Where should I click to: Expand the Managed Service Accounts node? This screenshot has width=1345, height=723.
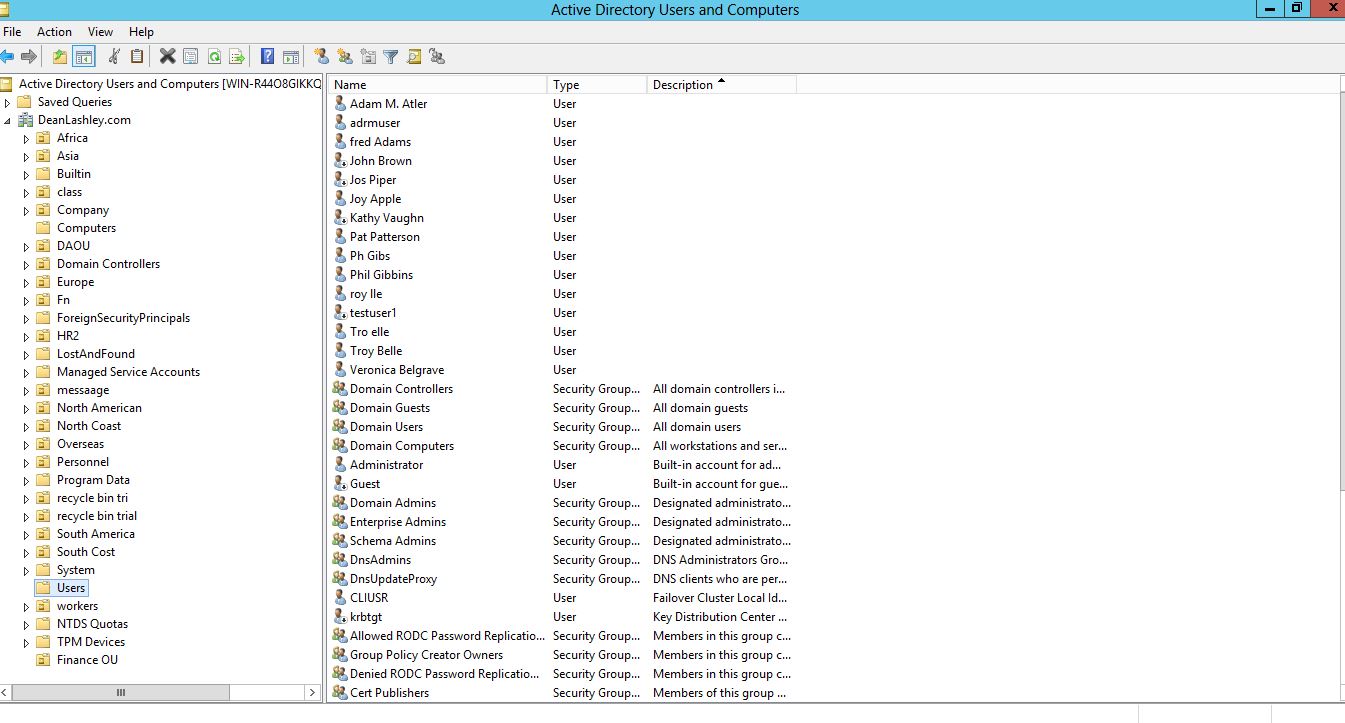[27, 372]
